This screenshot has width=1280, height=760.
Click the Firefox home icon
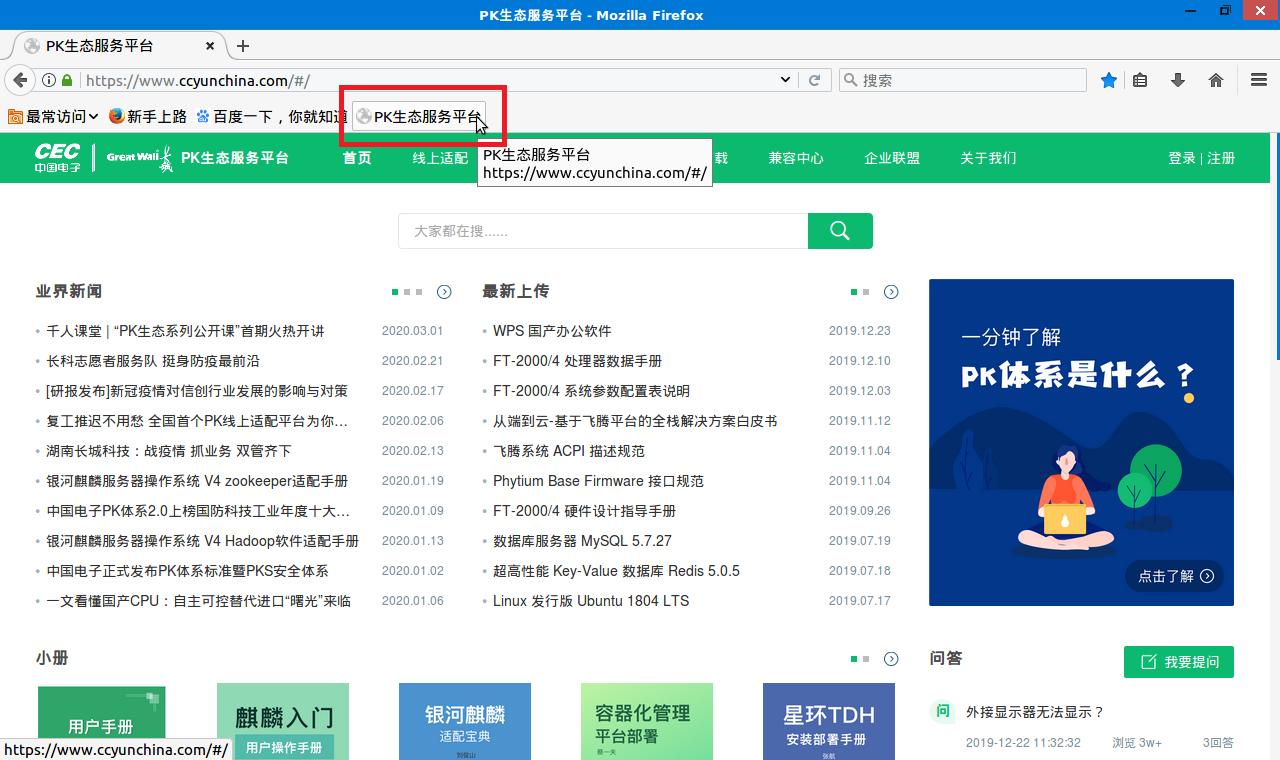(x=1214, y=79)
